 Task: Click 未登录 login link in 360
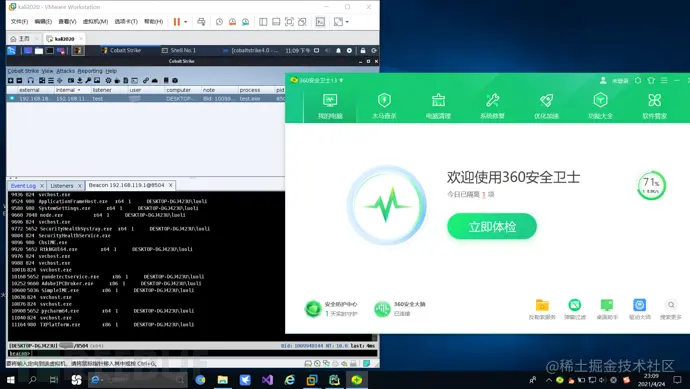pos(620,81)
